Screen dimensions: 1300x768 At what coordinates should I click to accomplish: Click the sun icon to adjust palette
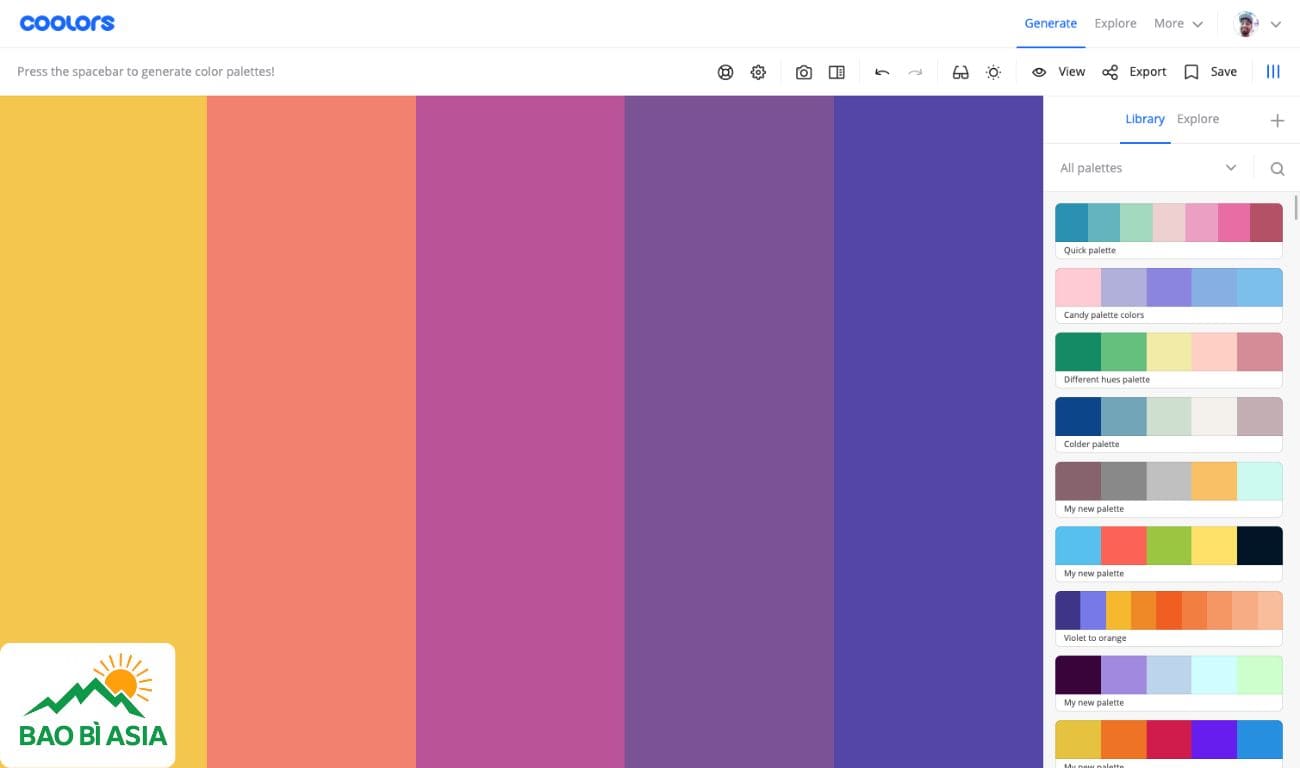[993, 72]
